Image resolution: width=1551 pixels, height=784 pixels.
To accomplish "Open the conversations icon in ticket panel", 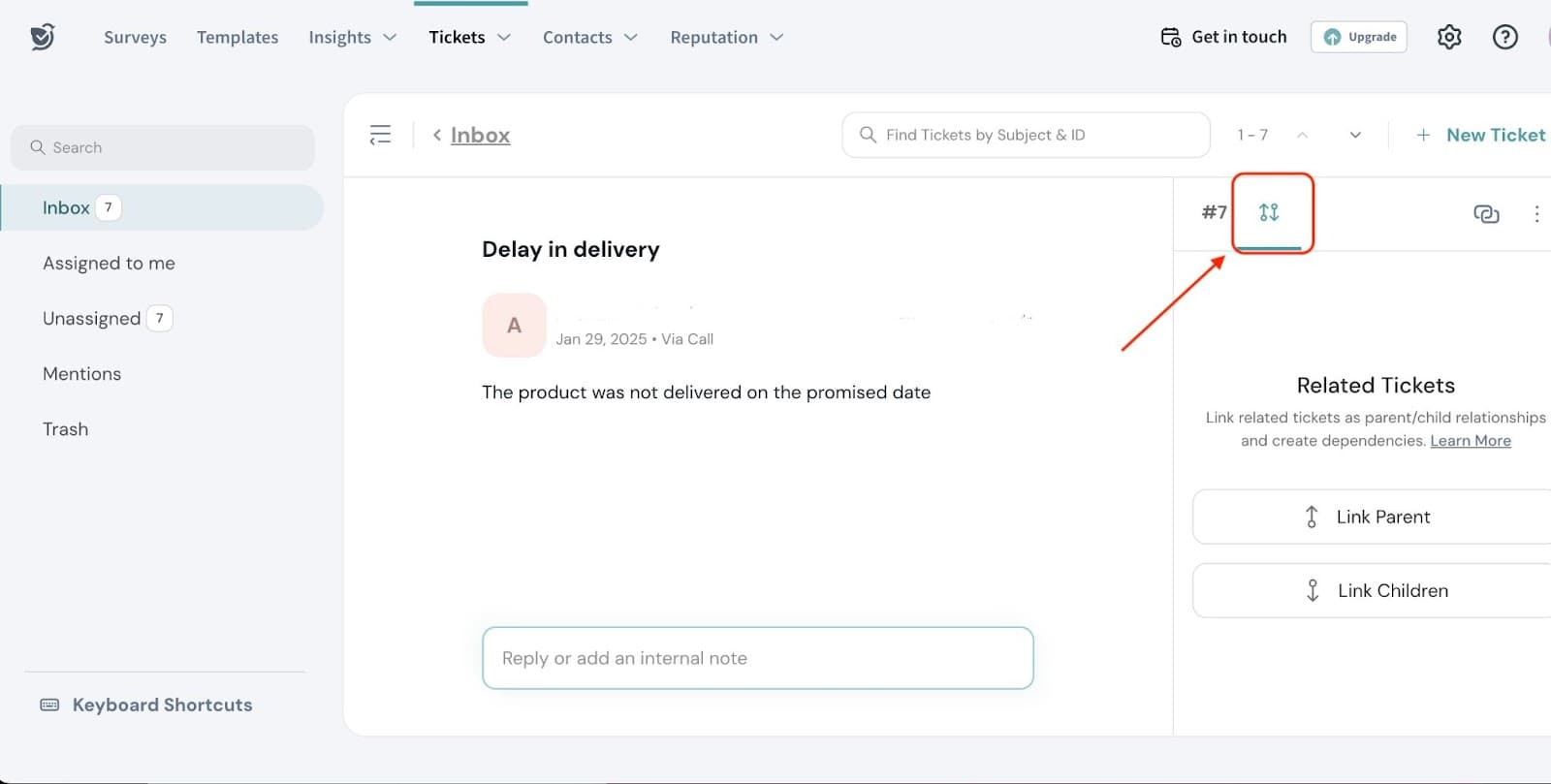I will (x=1486, y=213).
